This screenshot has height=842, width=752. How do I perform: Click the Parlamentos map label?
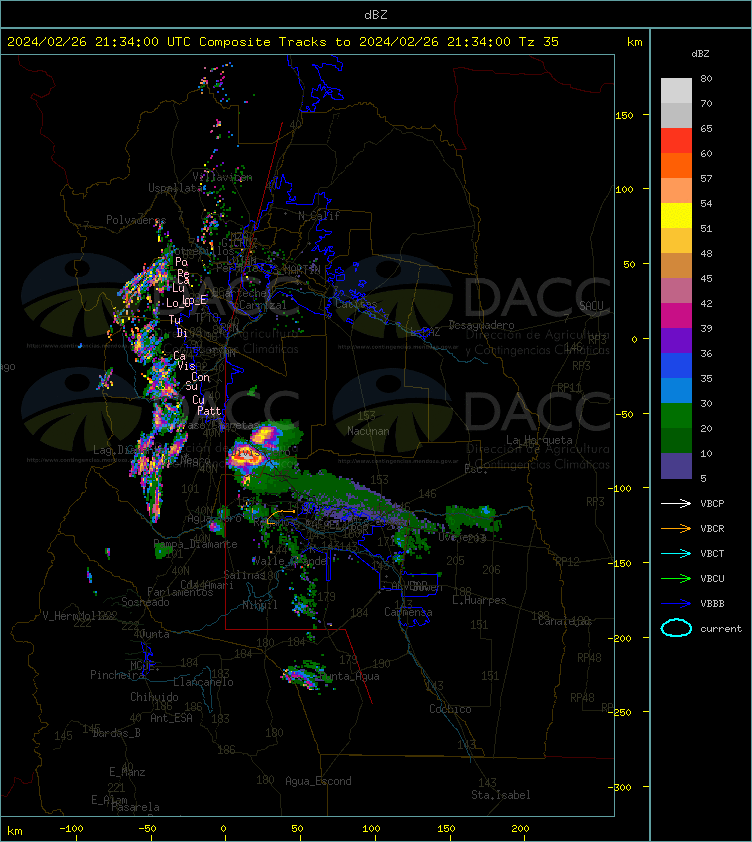[x=180, y=592]
